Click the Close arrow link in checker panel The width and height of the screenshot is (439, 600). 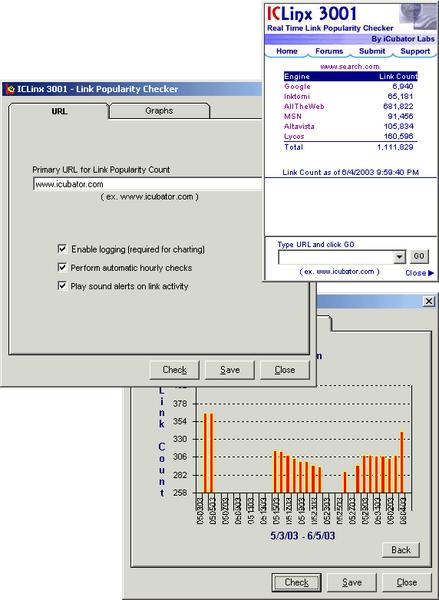coord(419,273)
